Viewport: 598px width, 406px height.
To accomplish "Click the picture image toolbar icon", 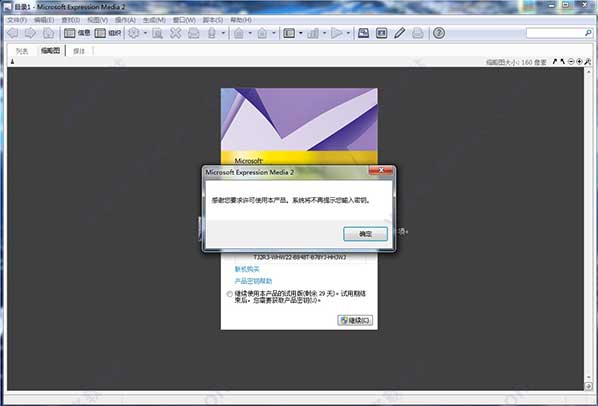I will pos(363,33).
